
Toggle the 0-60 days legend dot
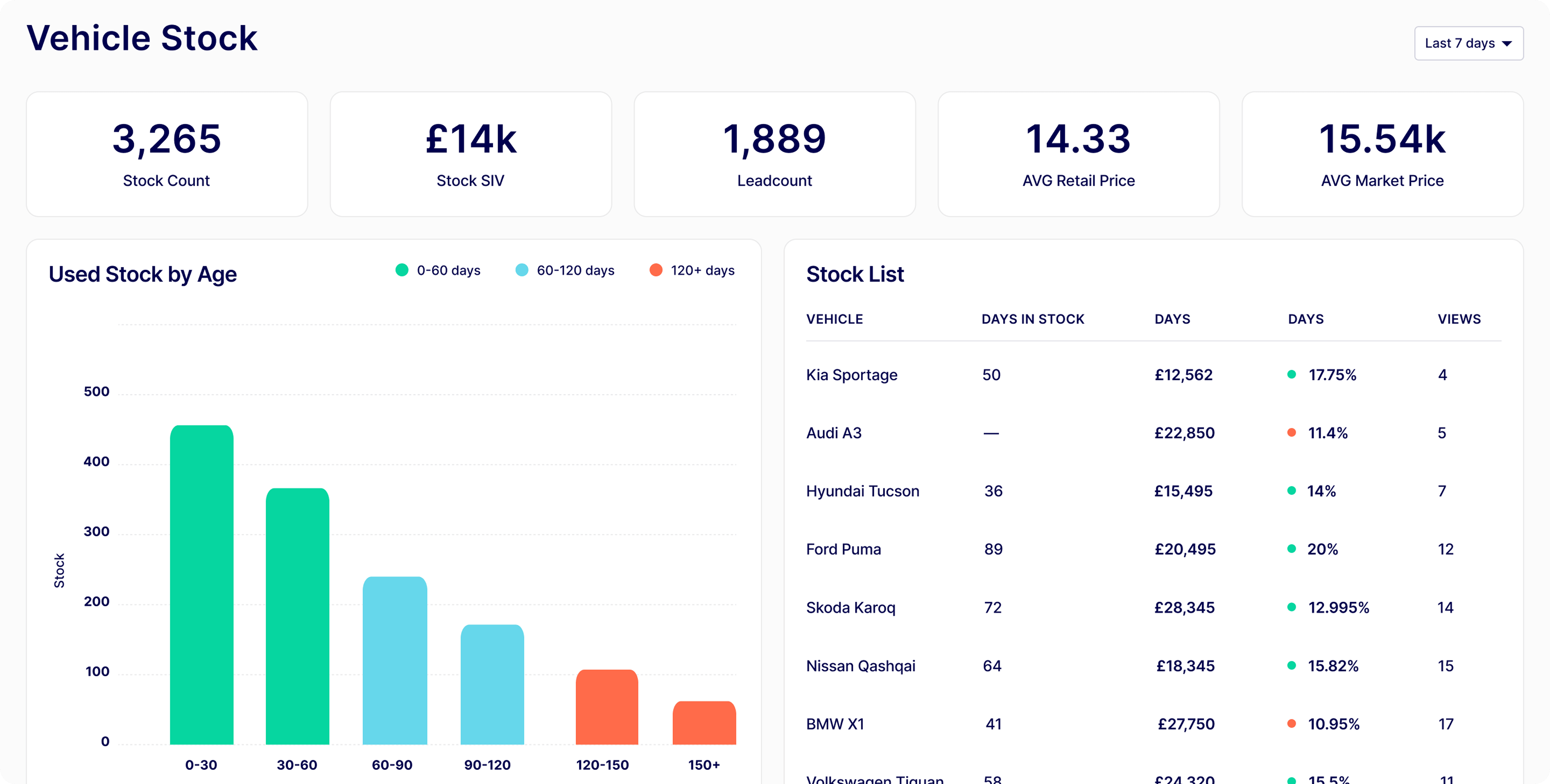click(402, 270)
